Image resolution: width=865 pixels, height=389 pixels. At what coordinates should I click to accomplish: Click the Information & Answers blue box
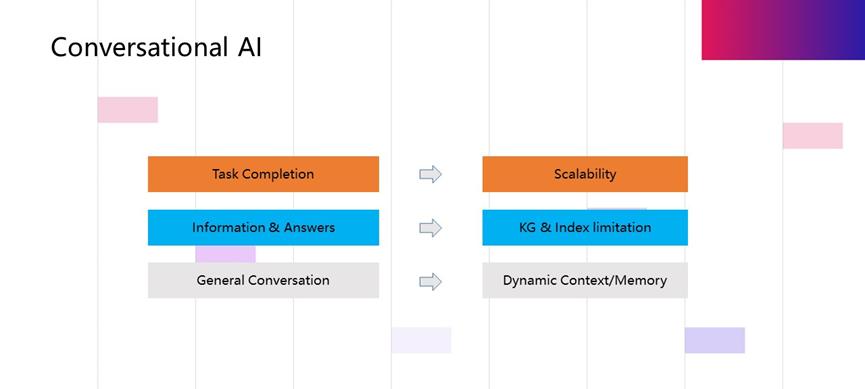click(x=263, y=227)
